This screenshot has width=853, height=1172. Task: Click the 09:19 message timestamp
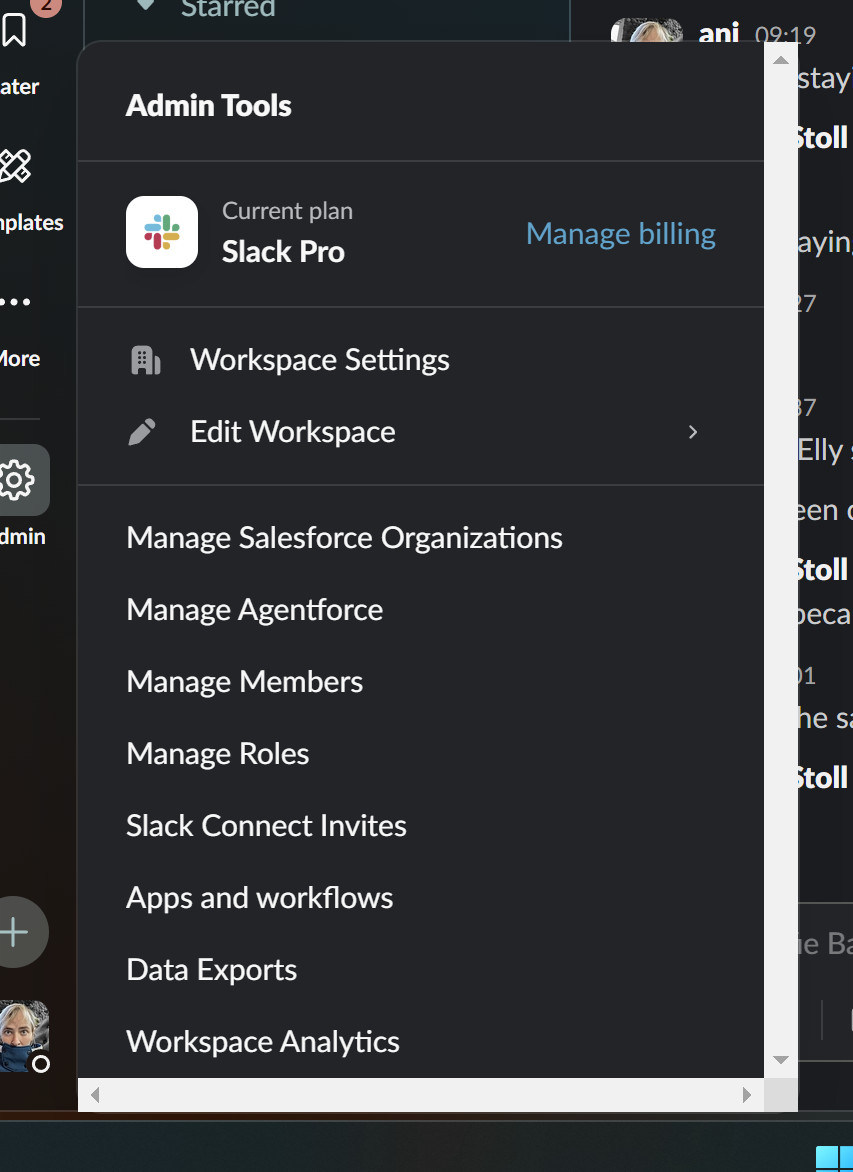point(785,35)
